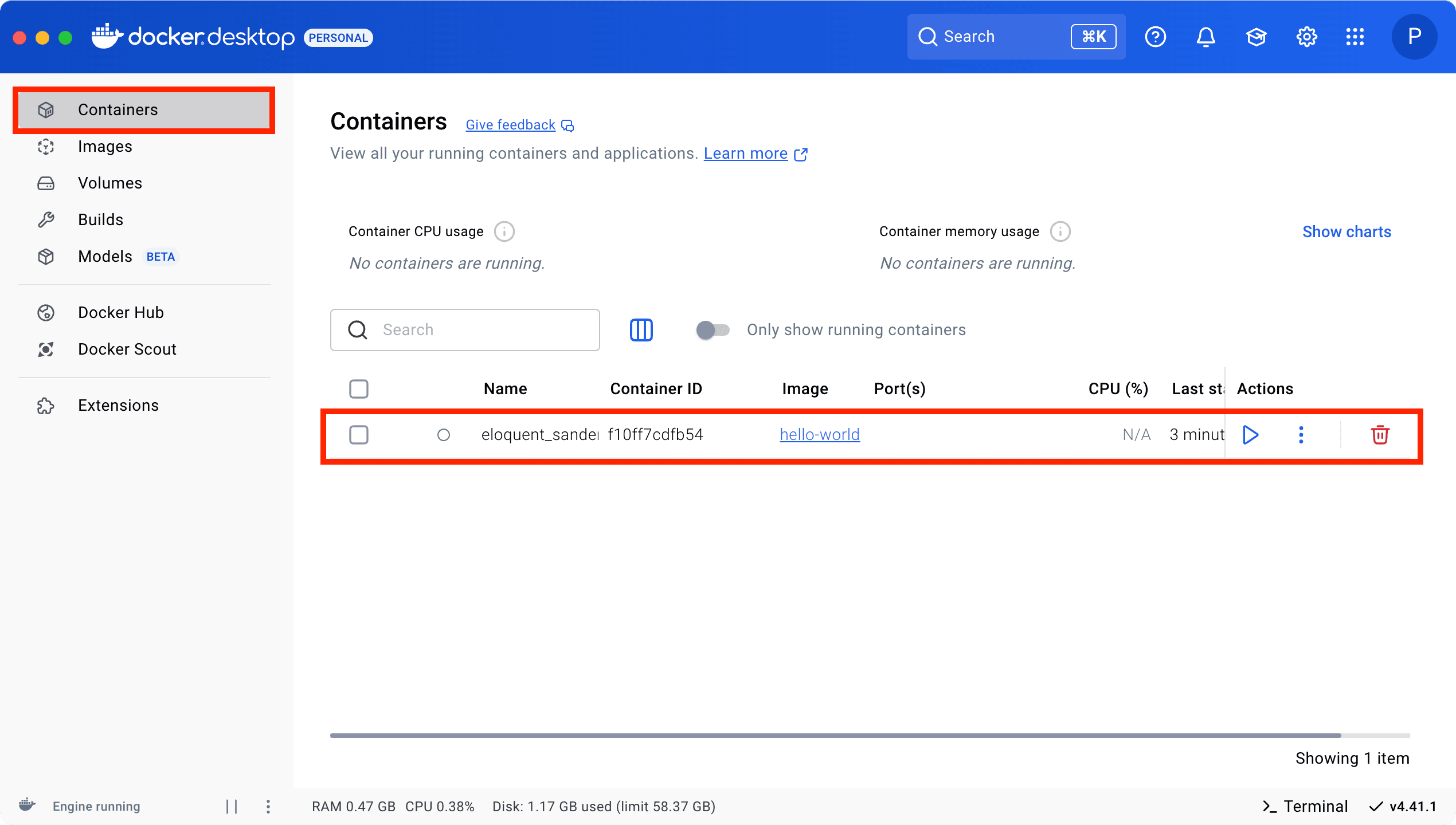Toggle Only show running containers switch
The height and width of the screenshot is (825, 1456).
[x=713, y=330]
